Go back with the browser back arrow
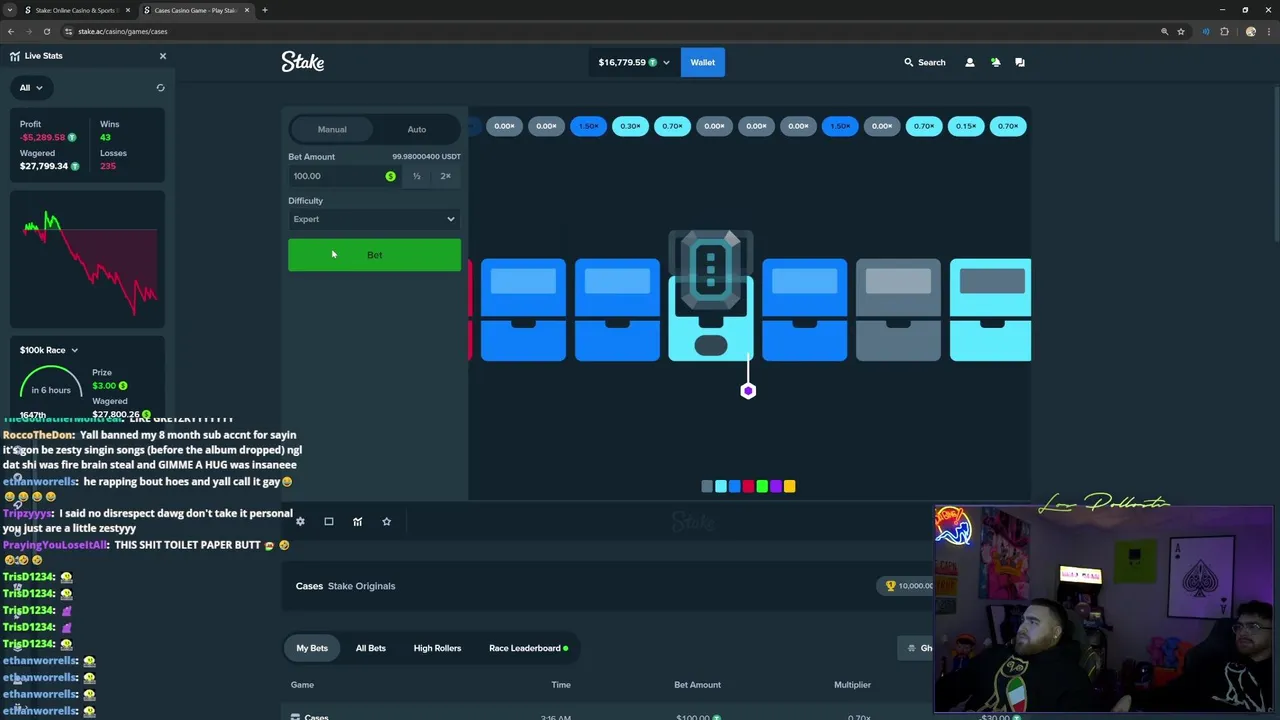This screenshot has height=720, width=1280. (11, 31)
